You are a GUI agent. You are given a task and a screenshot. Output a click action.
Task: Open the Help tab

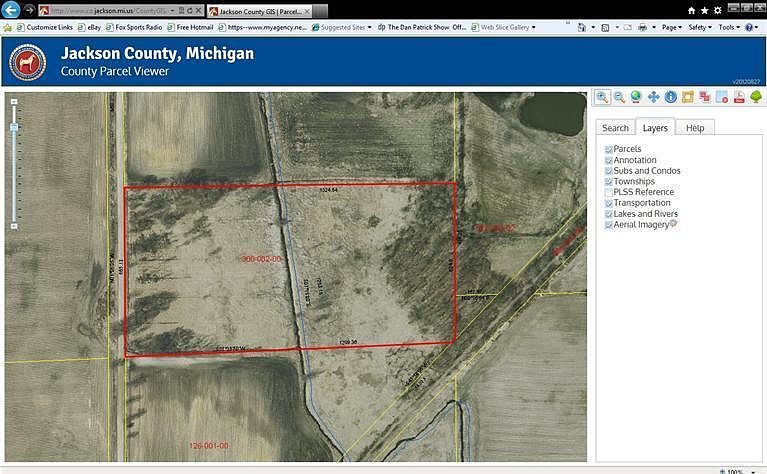695,128
